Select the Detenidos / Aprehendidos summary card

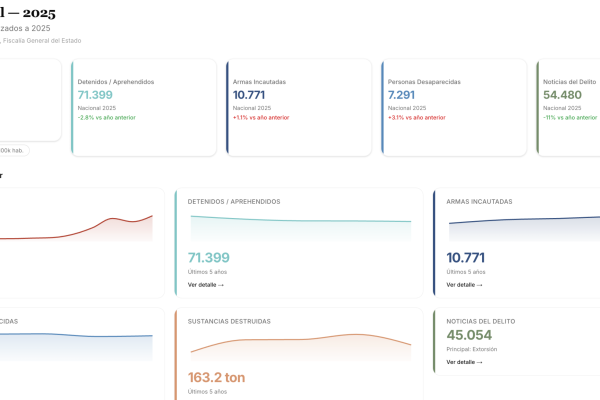point(144,108)
